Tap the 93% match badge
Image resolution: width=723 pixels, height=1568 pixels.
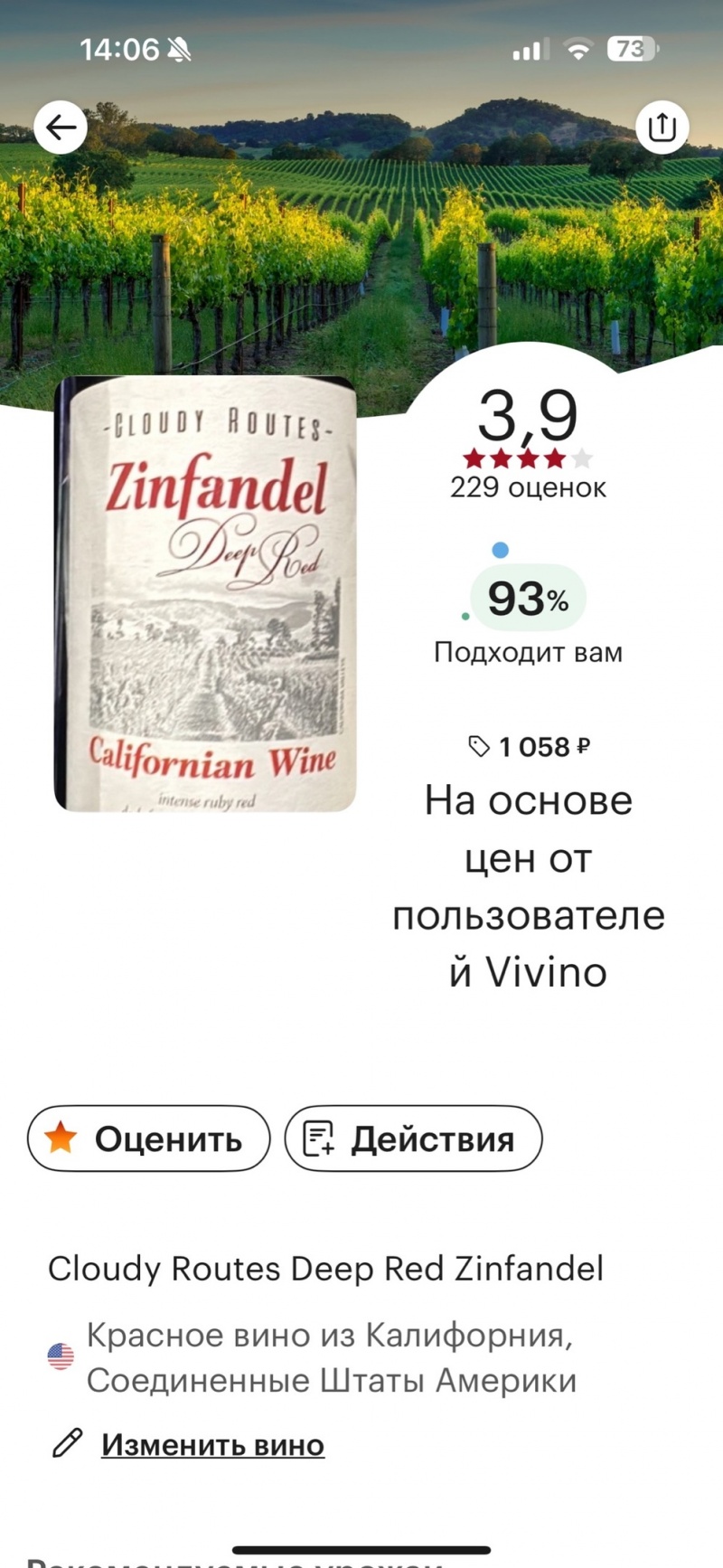pos(528,598)
